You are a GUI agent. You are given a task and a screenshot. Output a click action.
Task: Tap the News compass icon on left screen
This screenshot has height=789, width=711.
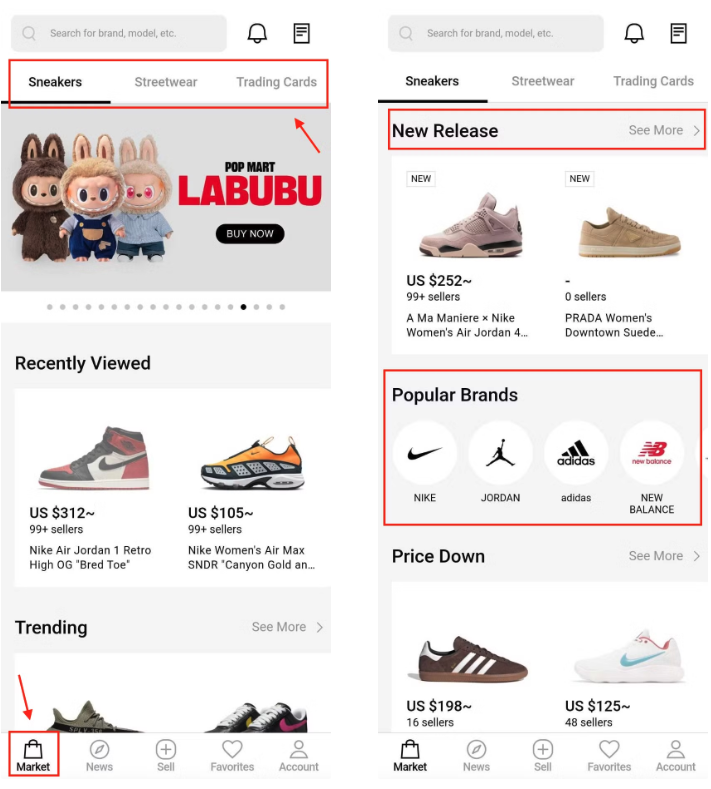pos(99,749)
